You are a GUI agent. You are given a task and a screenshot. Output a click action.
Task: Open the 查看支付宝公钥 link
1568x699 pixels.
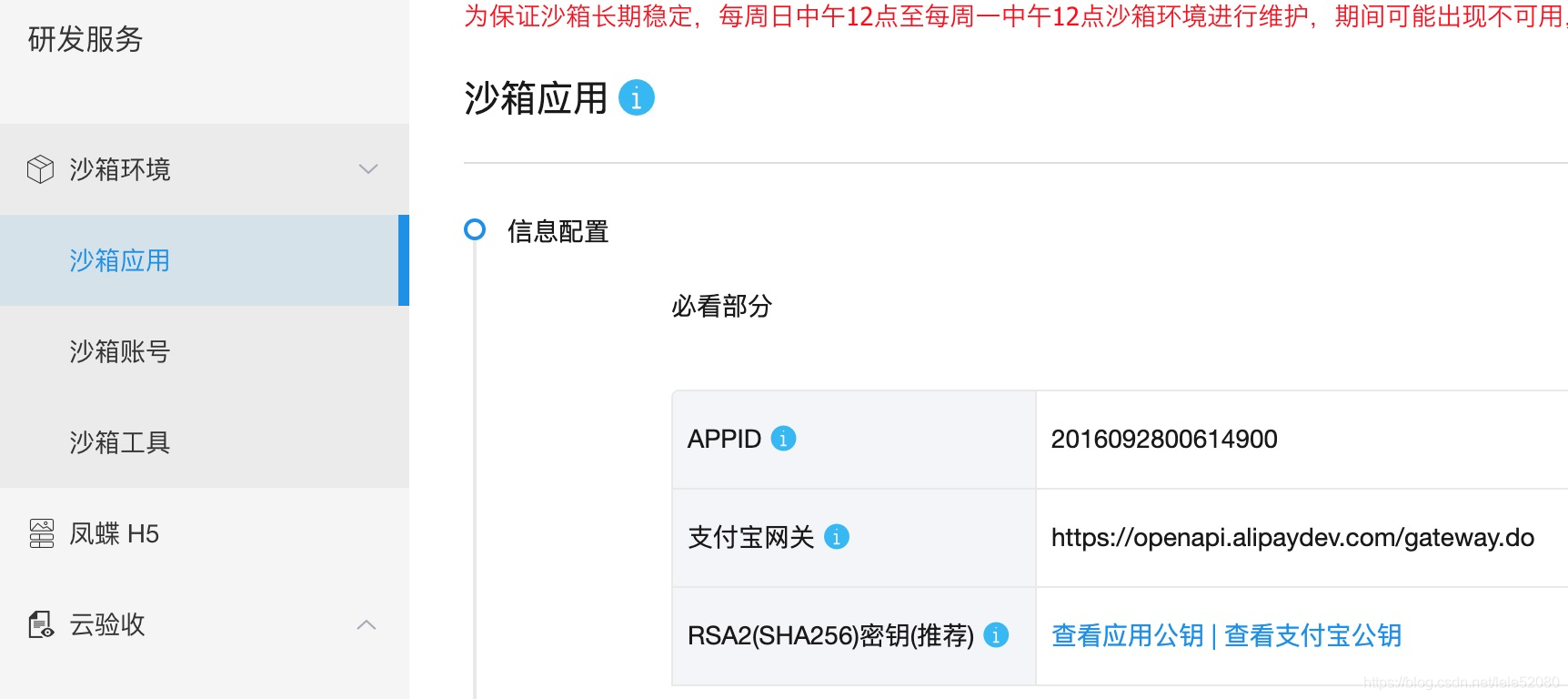tap(1313, 635)
